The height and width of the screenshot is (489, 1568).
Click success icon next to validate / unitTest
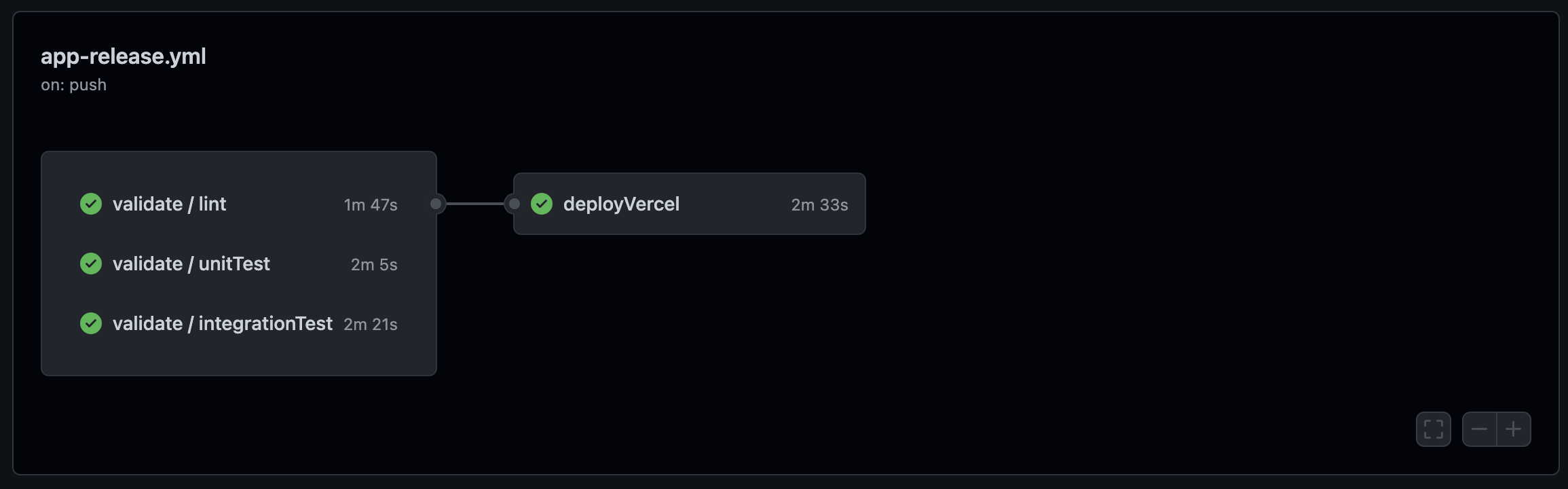(91, 264)
